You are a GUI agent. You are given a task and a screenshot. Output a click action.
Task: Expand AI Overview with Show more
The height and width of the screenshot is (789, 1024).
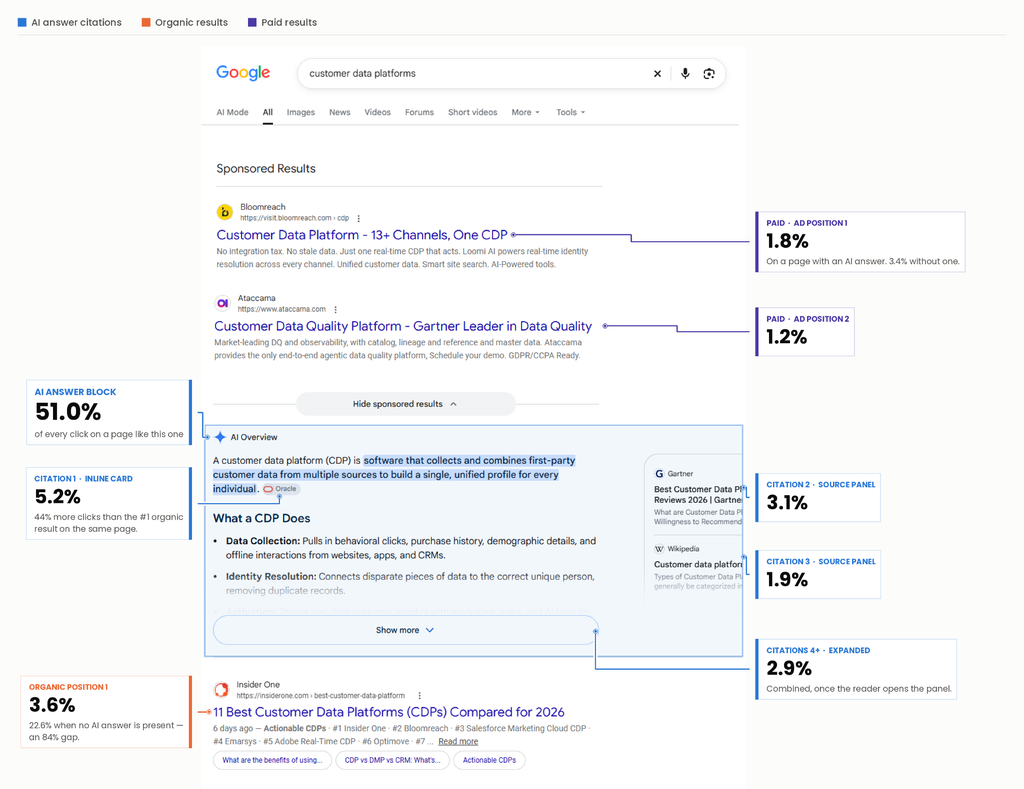click(x=405, y=630)
